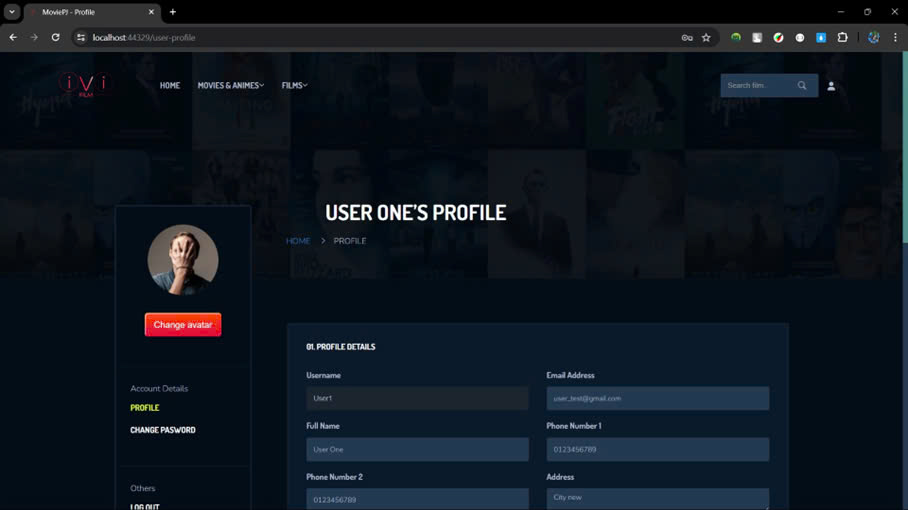
Task: Click the Profile breadcrumb text
Action: click(x=350, y=241)
